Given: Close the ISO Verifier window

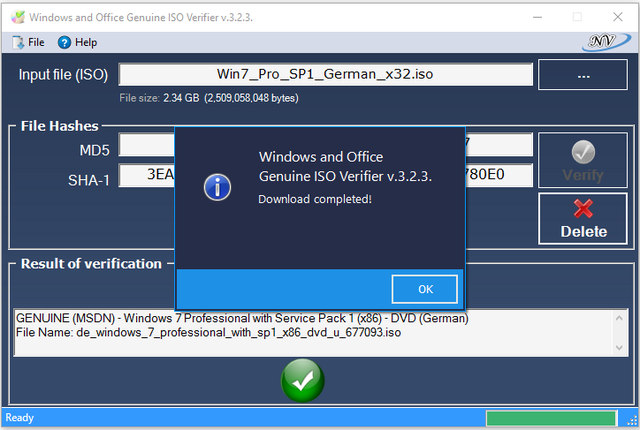Looking at the screenshot, I should pyautogui.click(x=618, y=17).
